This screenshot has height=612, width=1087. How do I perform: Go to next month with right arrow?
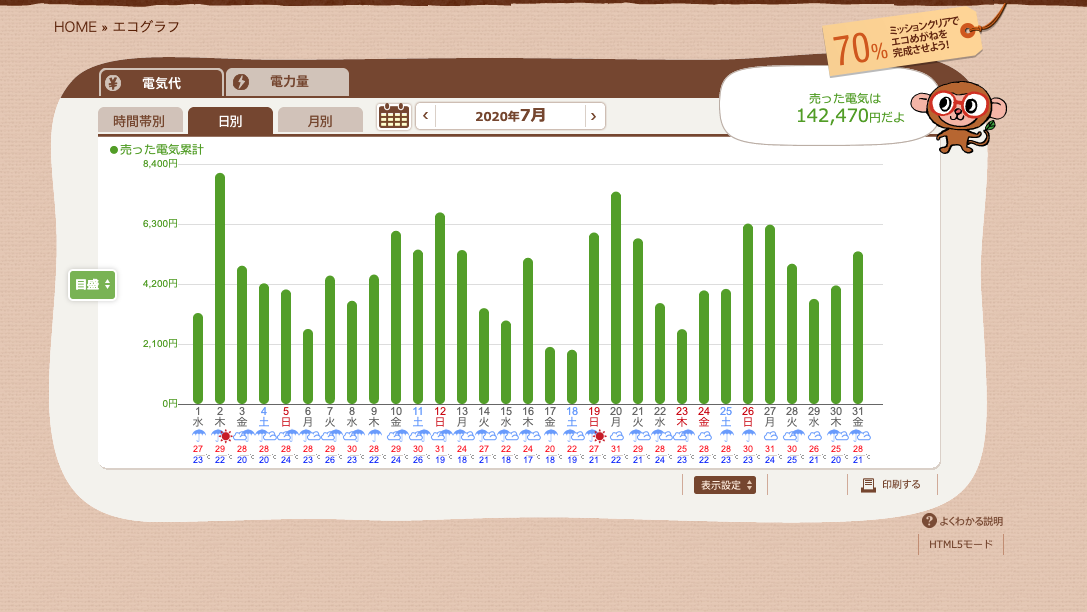(594, 116)
